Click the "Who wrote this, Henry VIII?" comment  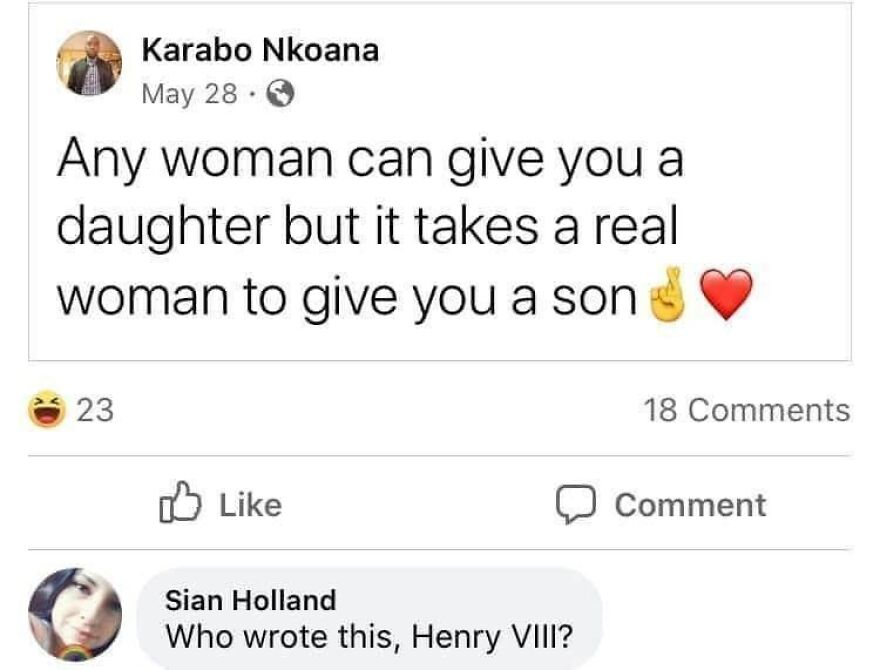[x=370, y=634]
